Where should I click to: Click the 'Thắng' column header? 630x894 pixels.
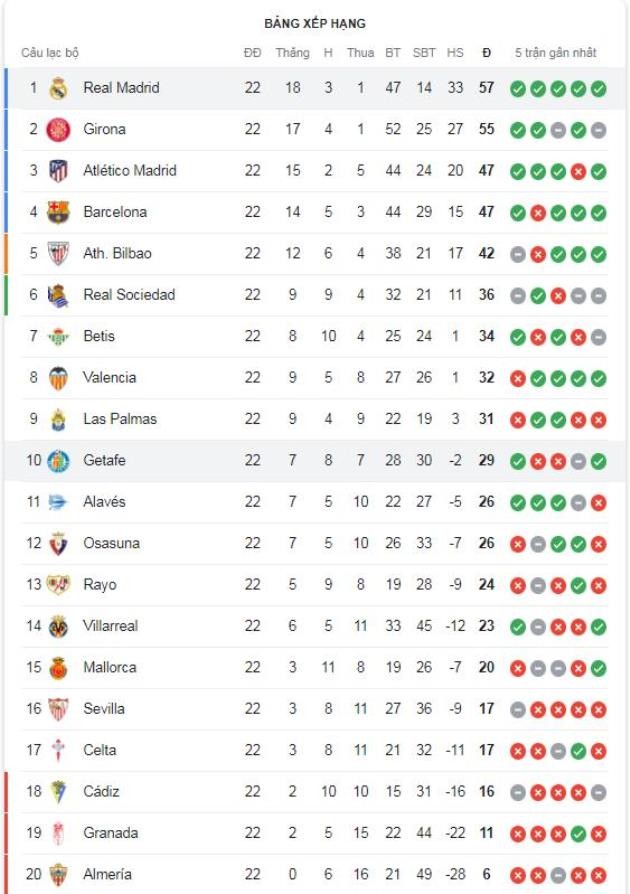[293, 53]
